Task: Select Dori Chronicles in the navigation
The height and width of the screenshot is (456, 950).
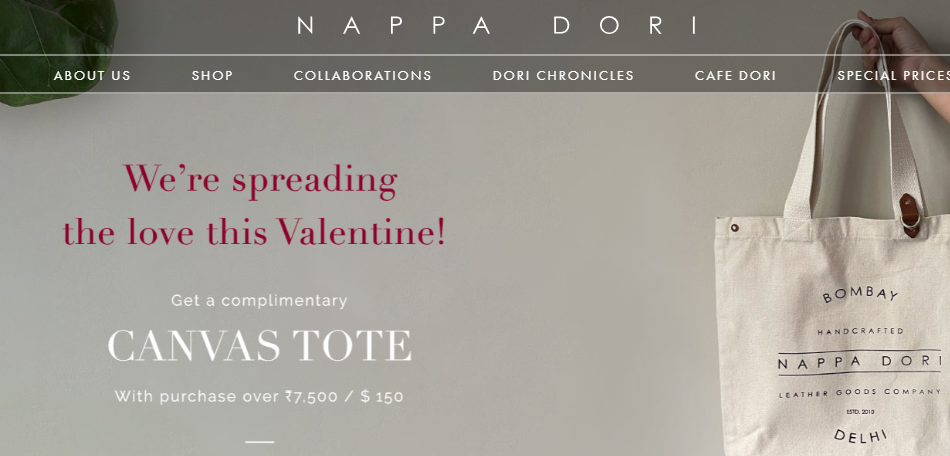Action: pos(563,76)
